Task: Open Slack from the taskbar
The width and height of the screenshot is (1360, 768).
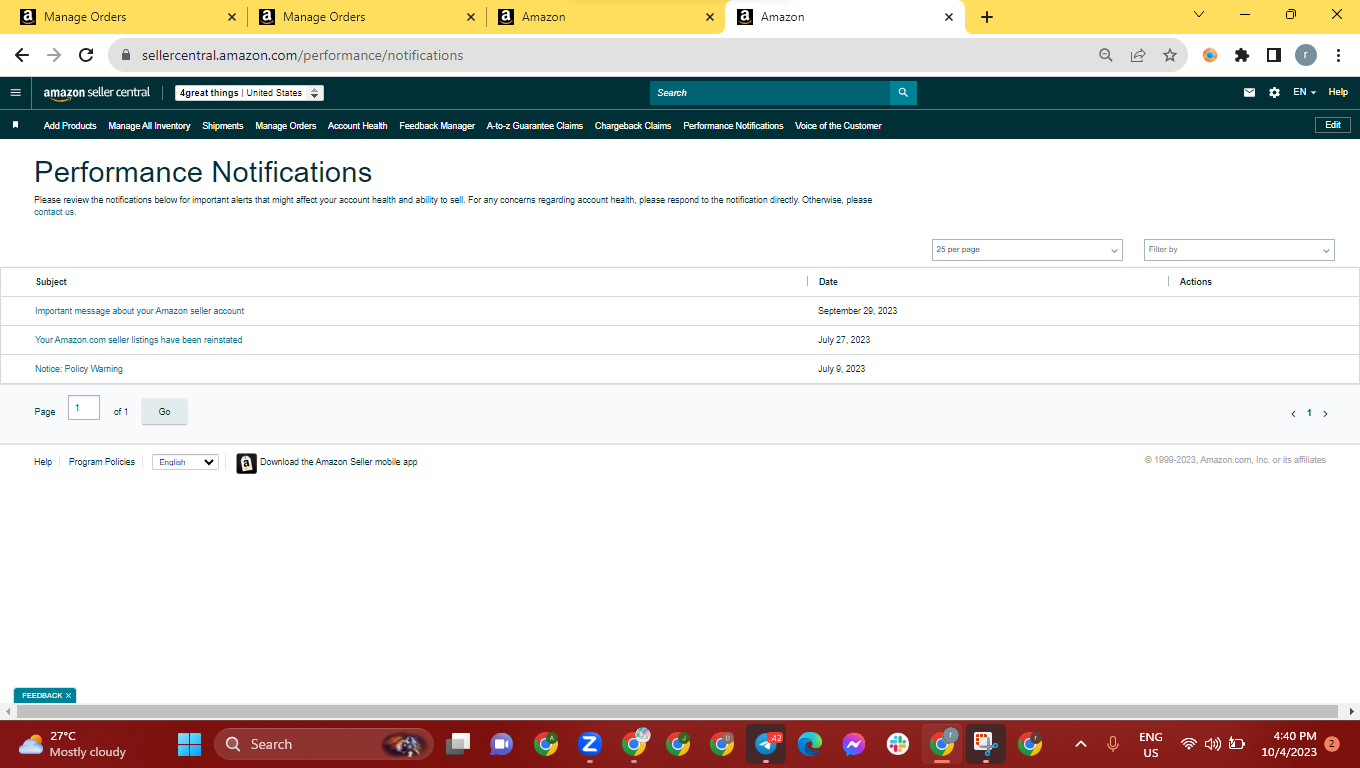Action: coord(898,744)
